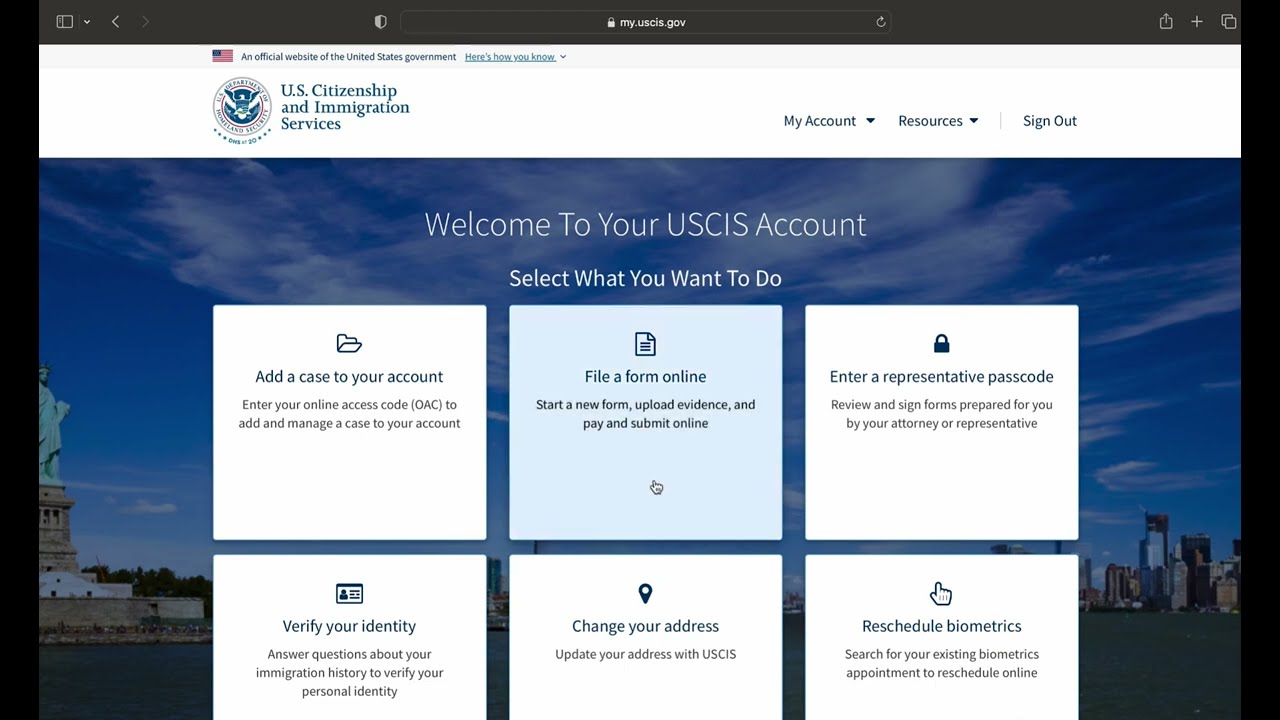
Task: Open the Safari share icon
Action: click(1166, 21)
